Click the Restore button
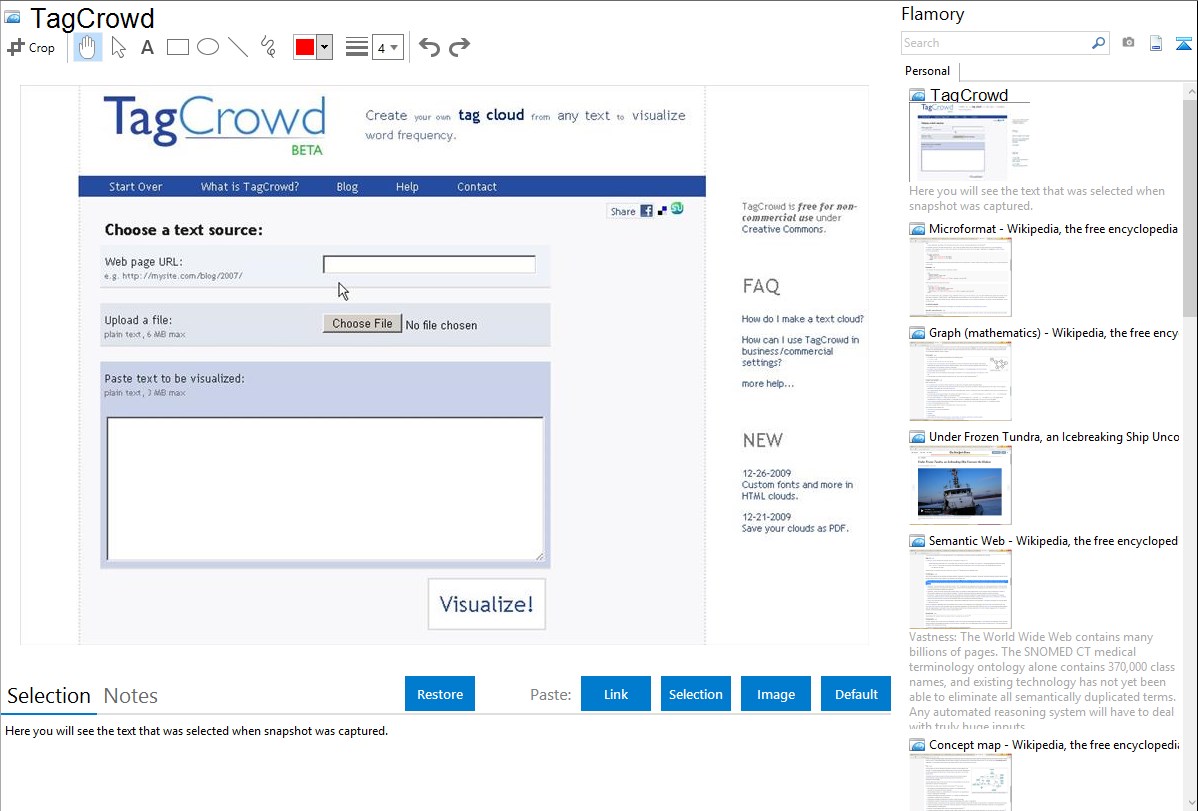This screenshot has width=1198, height=811. (440, 694)
